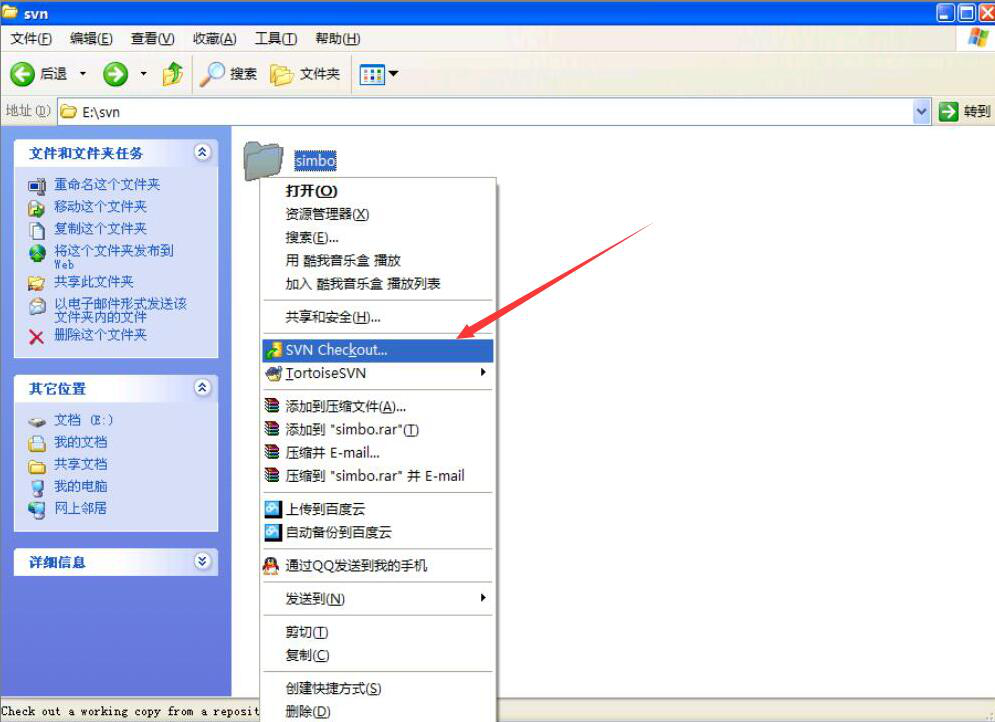Screen dimensions: 995x722
Task: Open the Forward button history dropdown arrow
Action: click(143, 74)
